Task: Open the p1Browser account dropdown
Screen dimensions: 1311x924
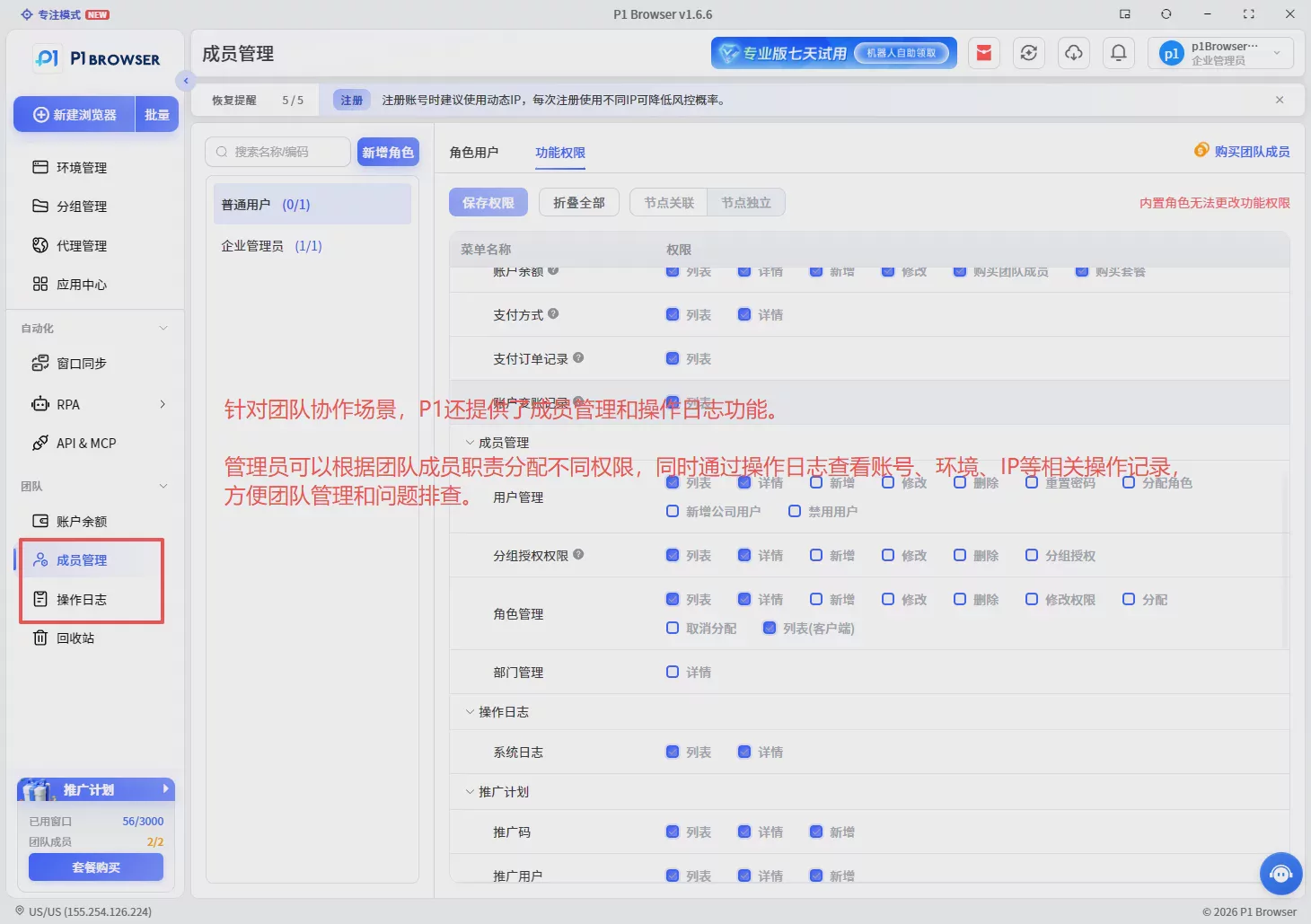Action: (1221, 53)
